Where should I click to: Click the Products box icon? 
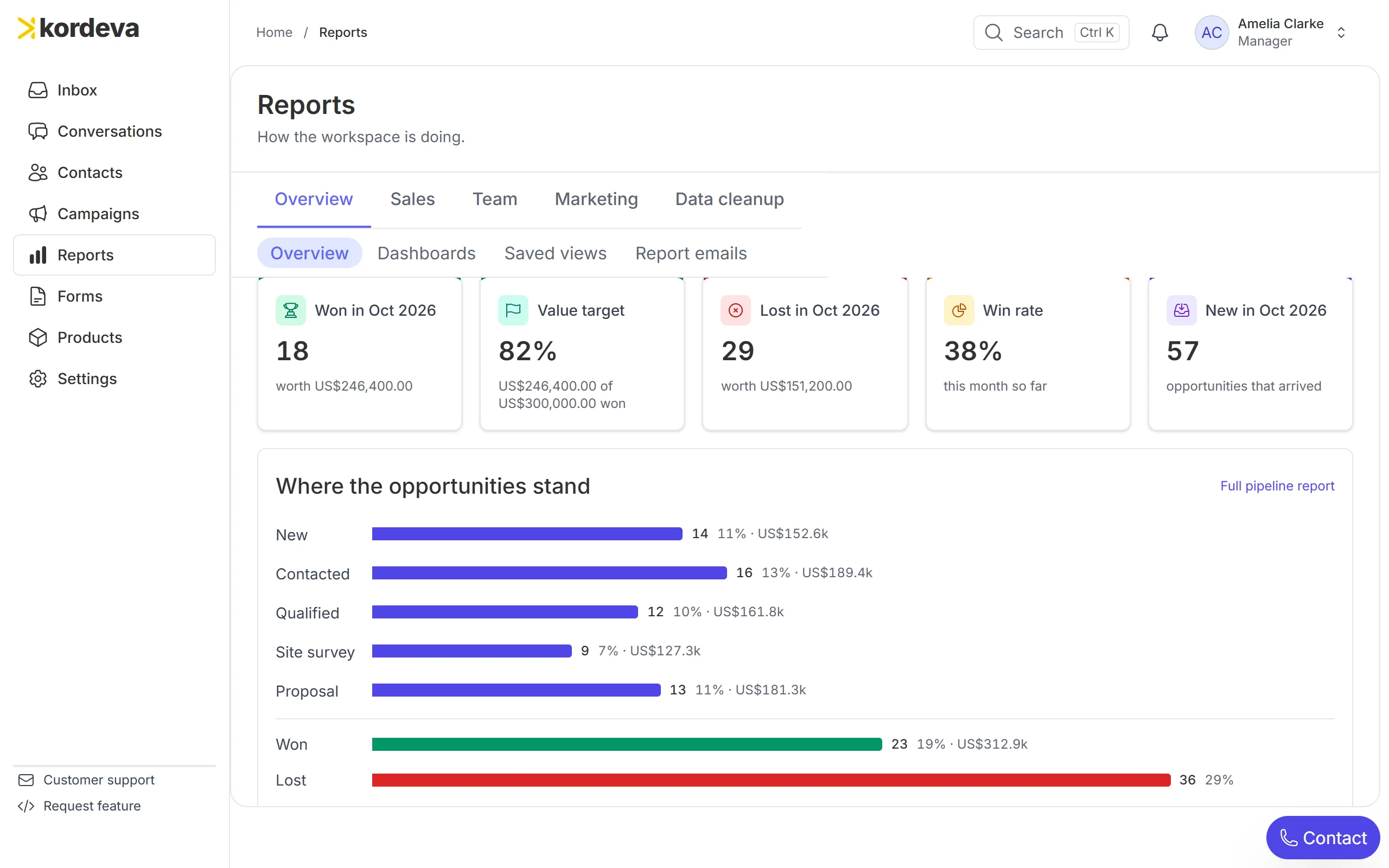click(38, 337)
